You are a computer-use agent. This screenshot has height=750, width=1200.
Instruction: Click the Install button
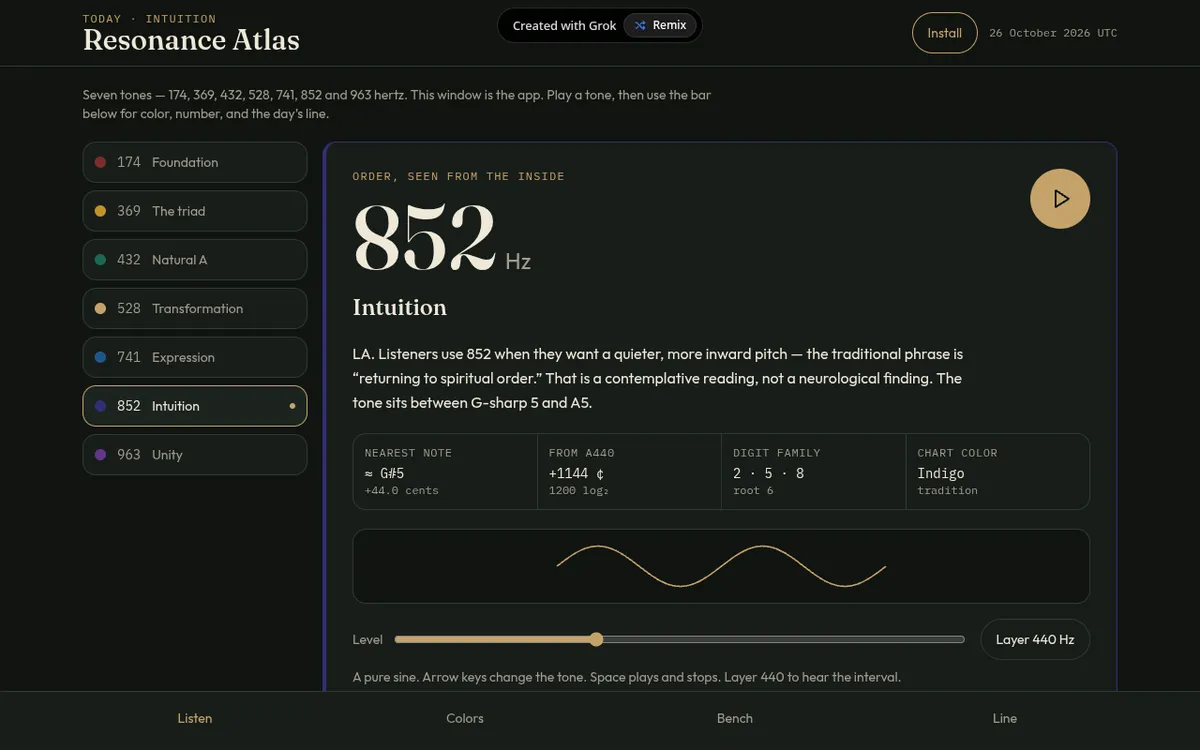[944, 33]
